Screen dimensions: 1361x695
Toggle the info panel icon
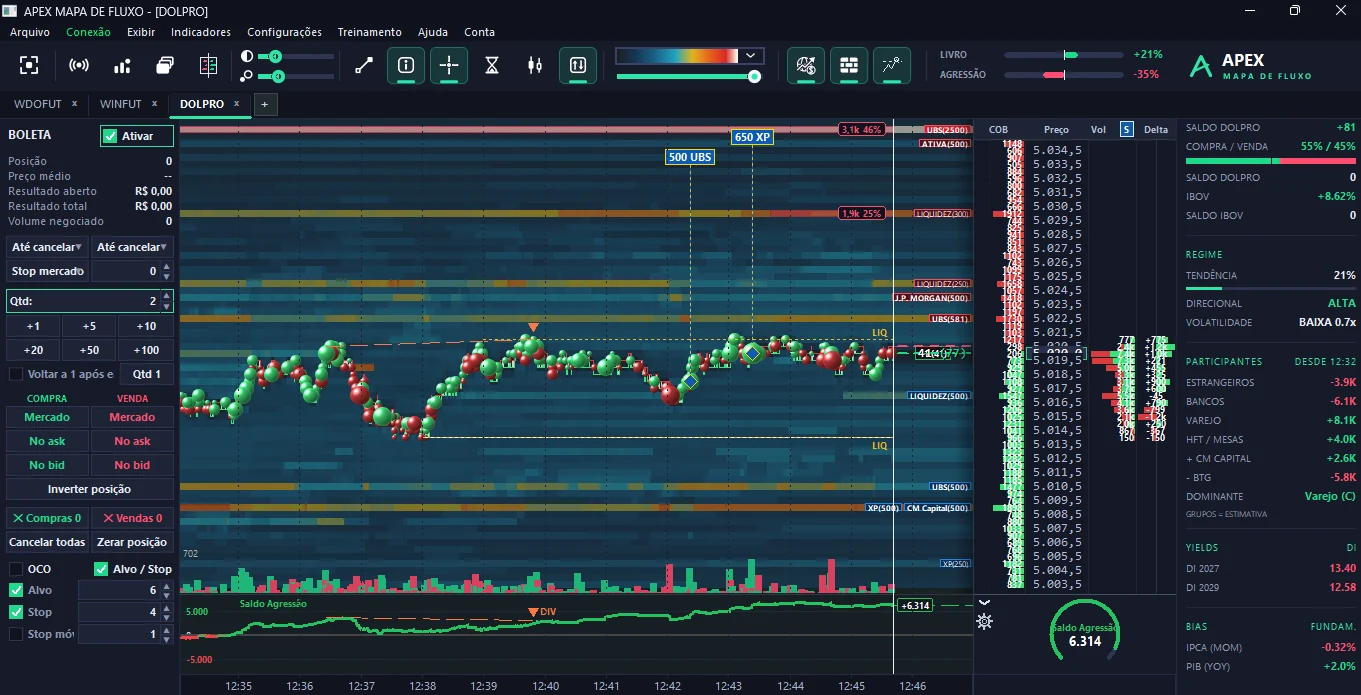[406, 66]
